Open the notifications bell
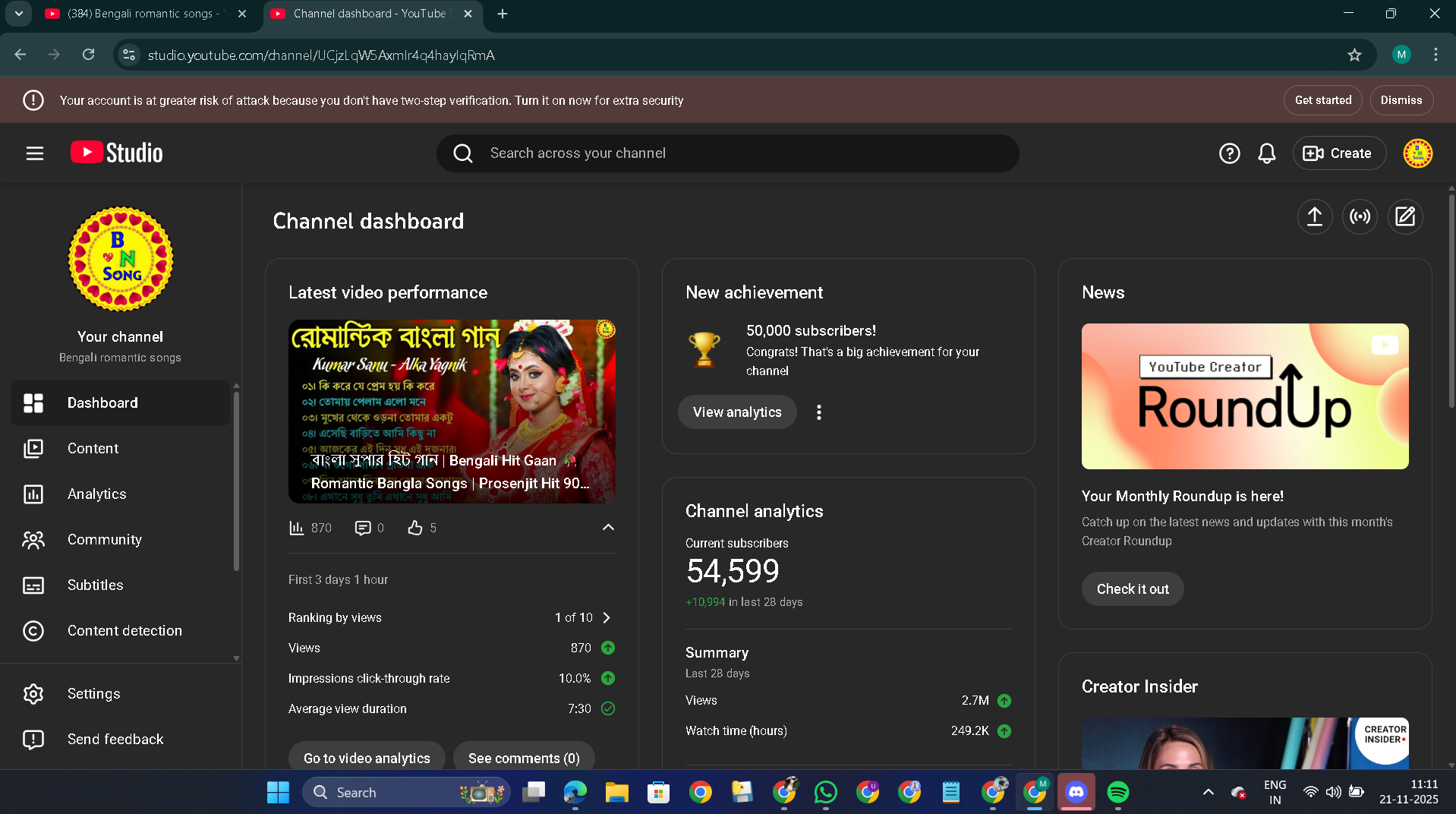 (1266, 153)
